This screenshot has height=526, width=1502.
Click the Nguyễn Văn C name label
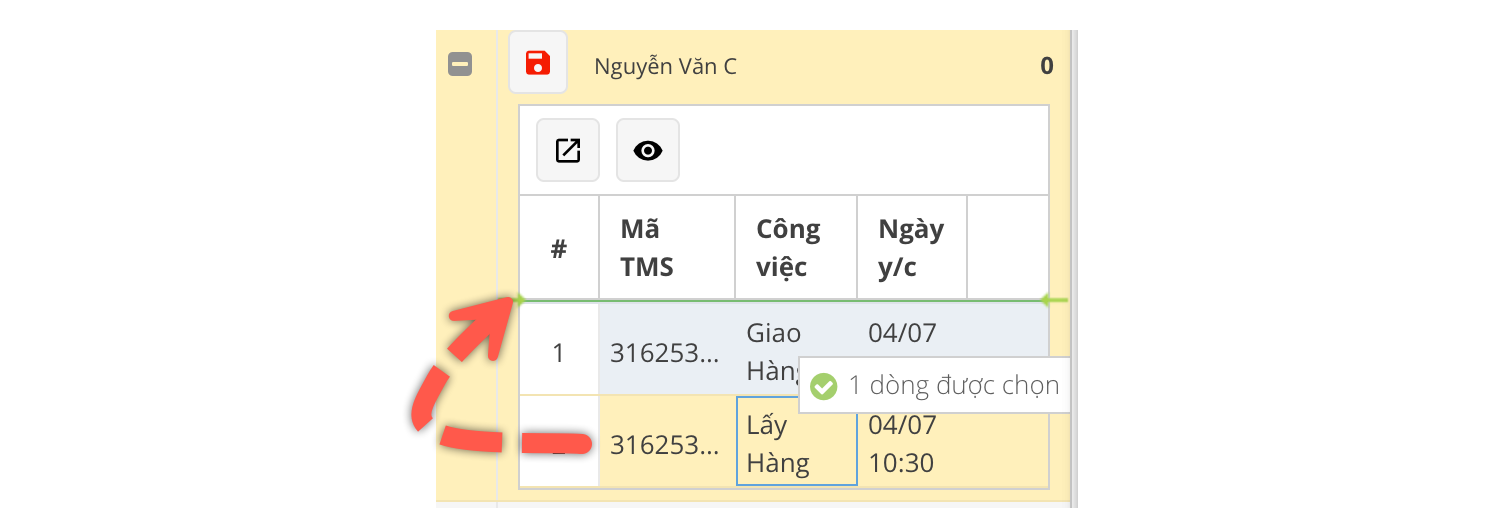click(x=665, y=67)
